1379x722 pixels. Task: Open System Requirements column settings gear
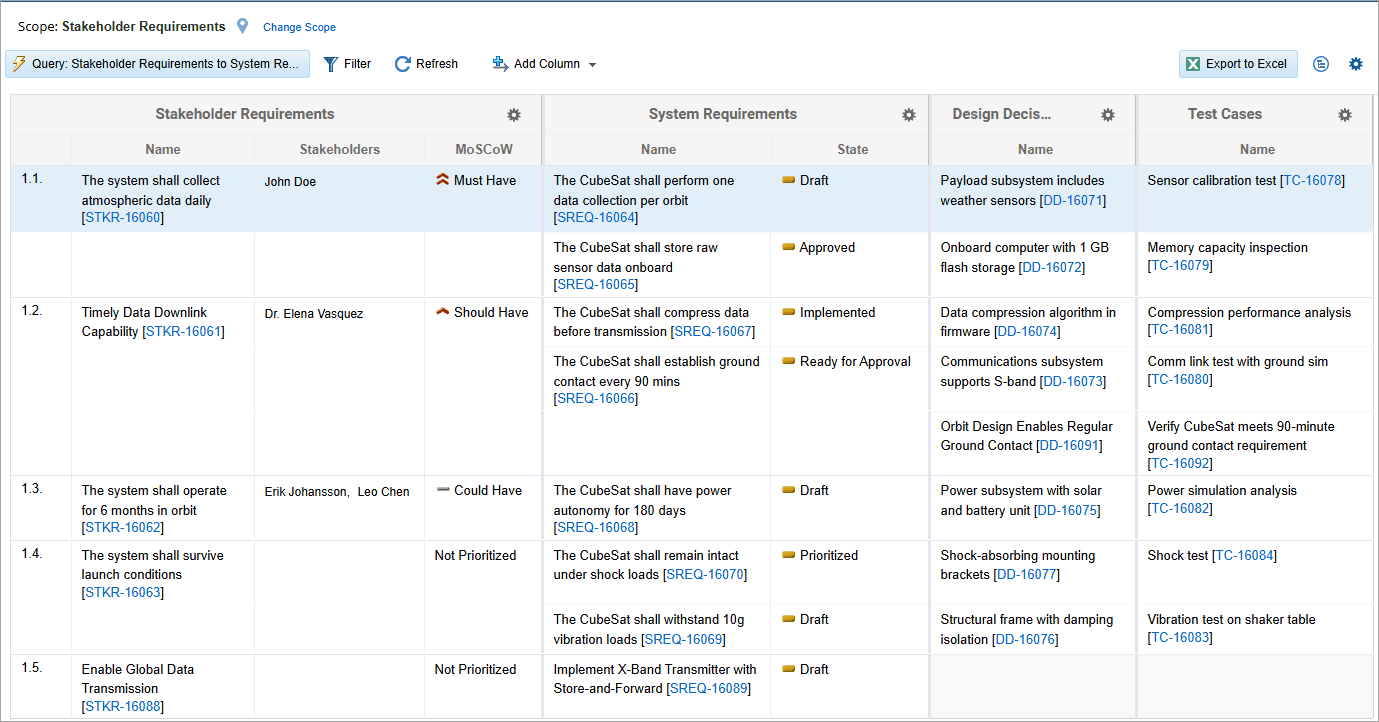(x=909, y=115)
